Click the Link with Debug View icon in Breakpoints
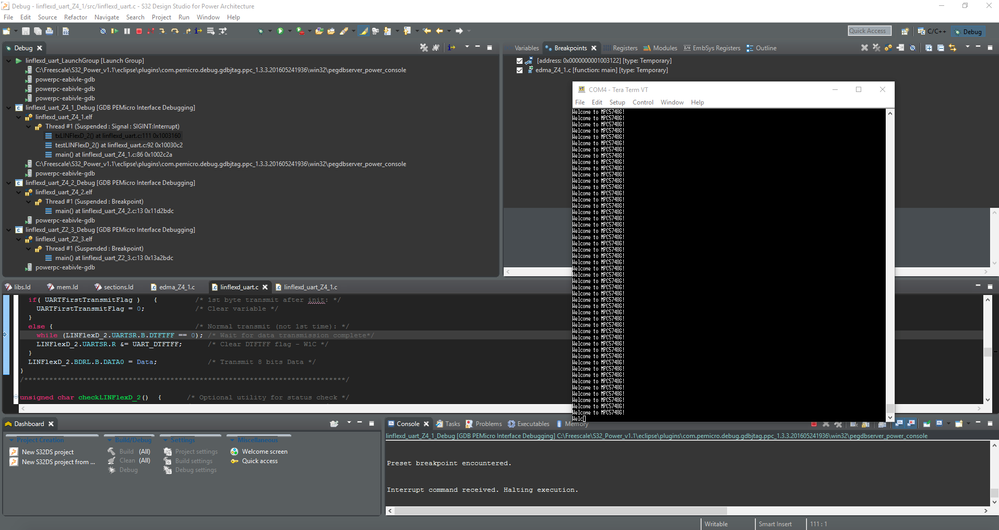The height and width of the screenshot is (530, 999). (x=952, y=48)
